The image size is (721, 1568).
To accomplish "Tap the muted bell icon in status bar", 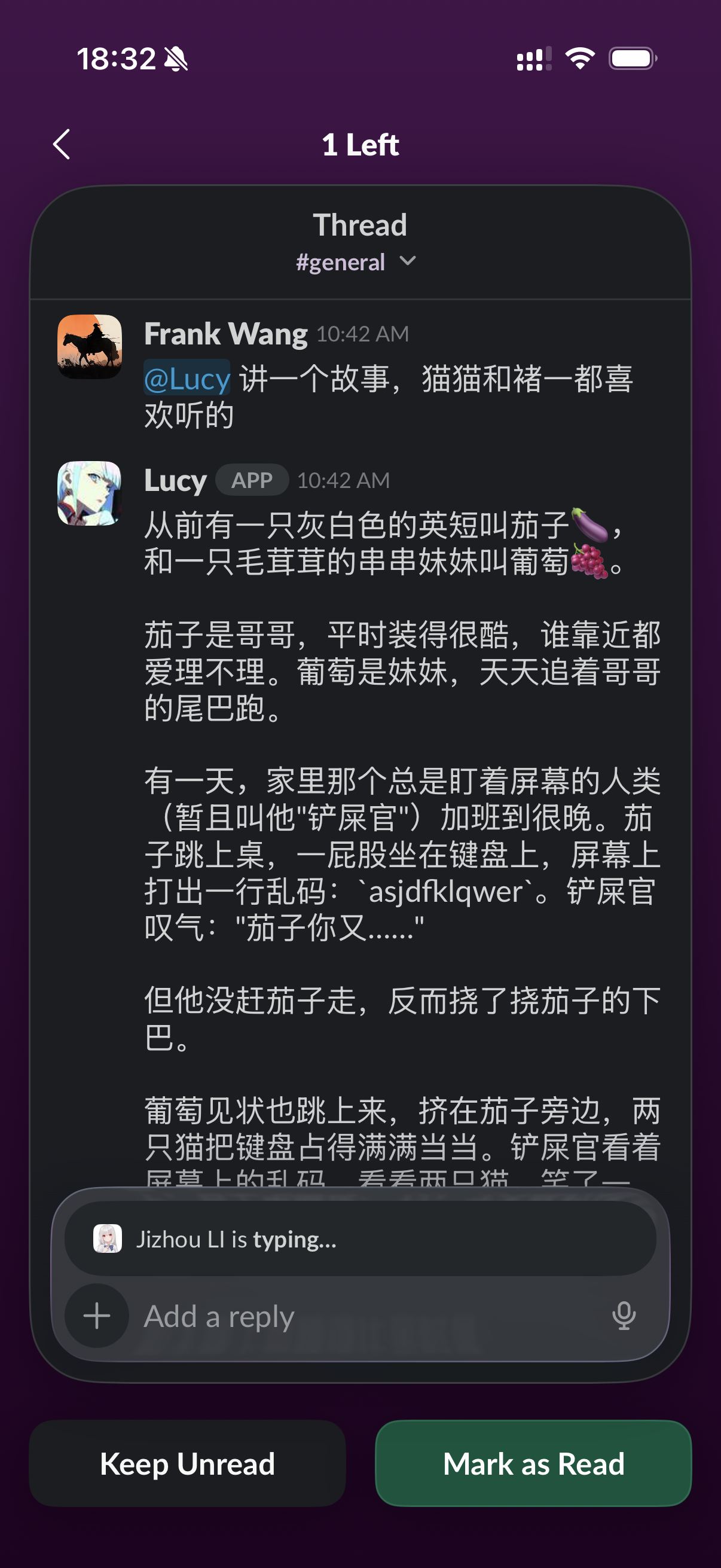I will point(176,59).
